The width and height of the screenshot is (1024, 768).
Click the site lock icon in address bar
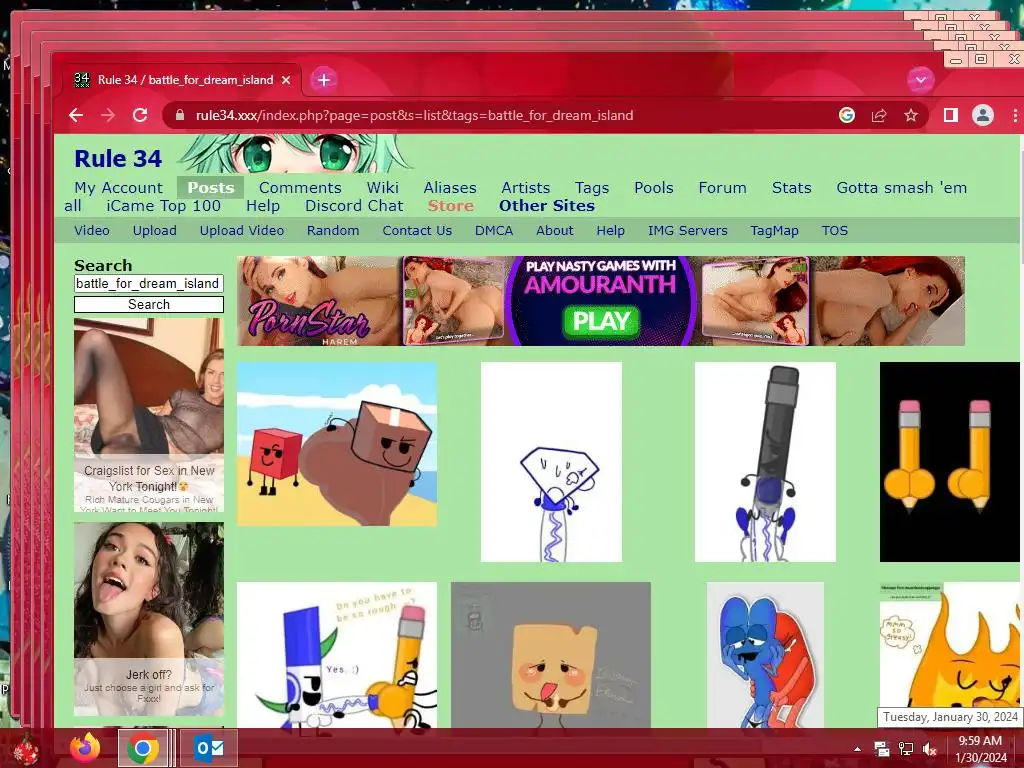pos(180,116)
